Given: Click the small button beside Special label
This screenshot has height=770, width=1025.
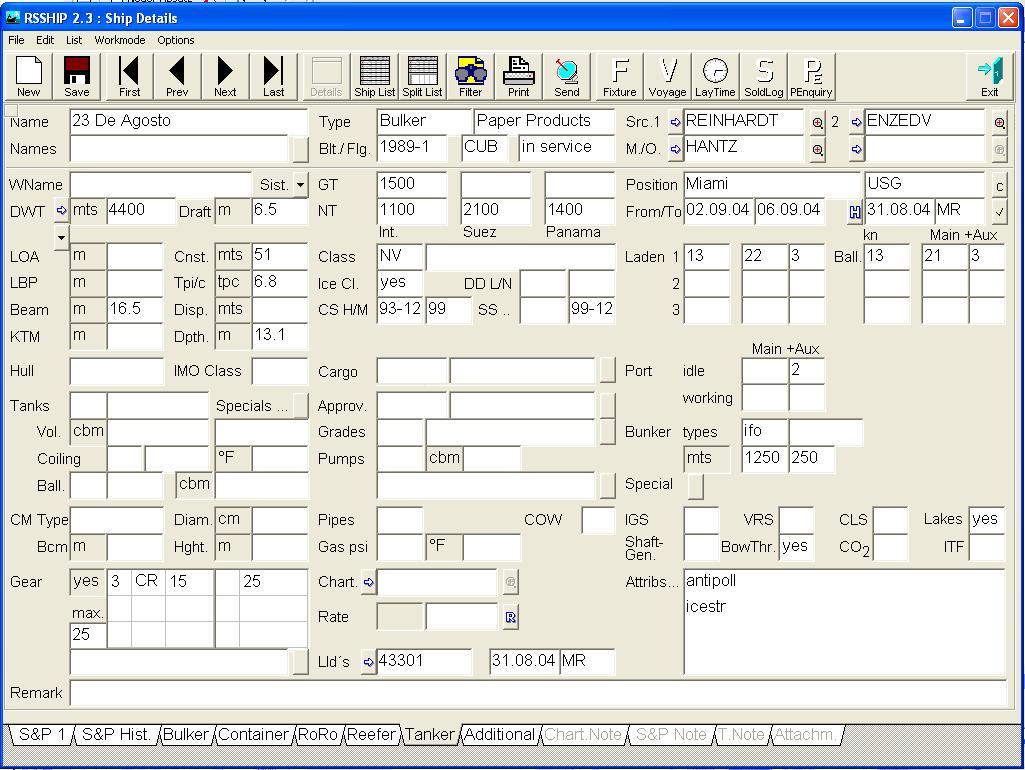Looking at the screenshot, I should click(x=696, y=486).
